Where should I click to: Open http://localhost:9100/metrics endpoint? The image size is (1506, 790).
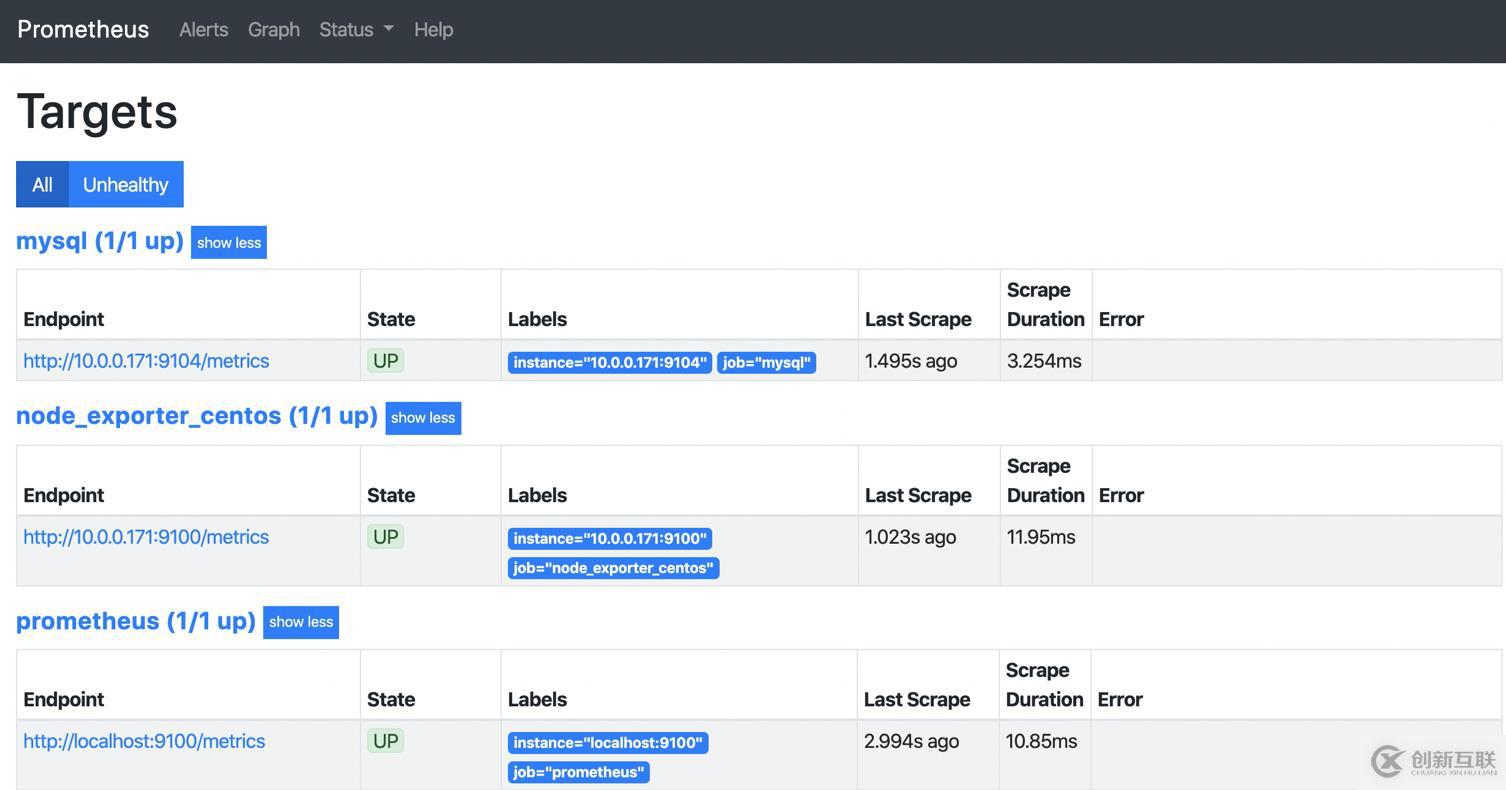point(144,741)
